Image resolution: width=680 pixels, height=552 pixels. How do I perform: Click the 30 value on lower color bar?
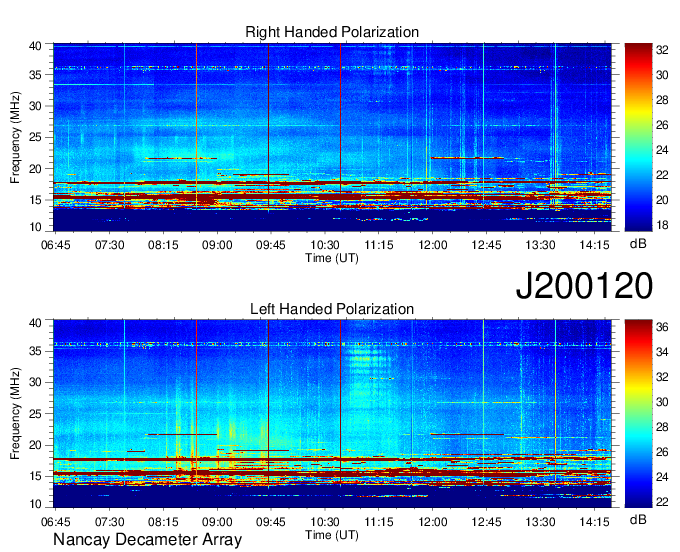[x=662, y=402]
